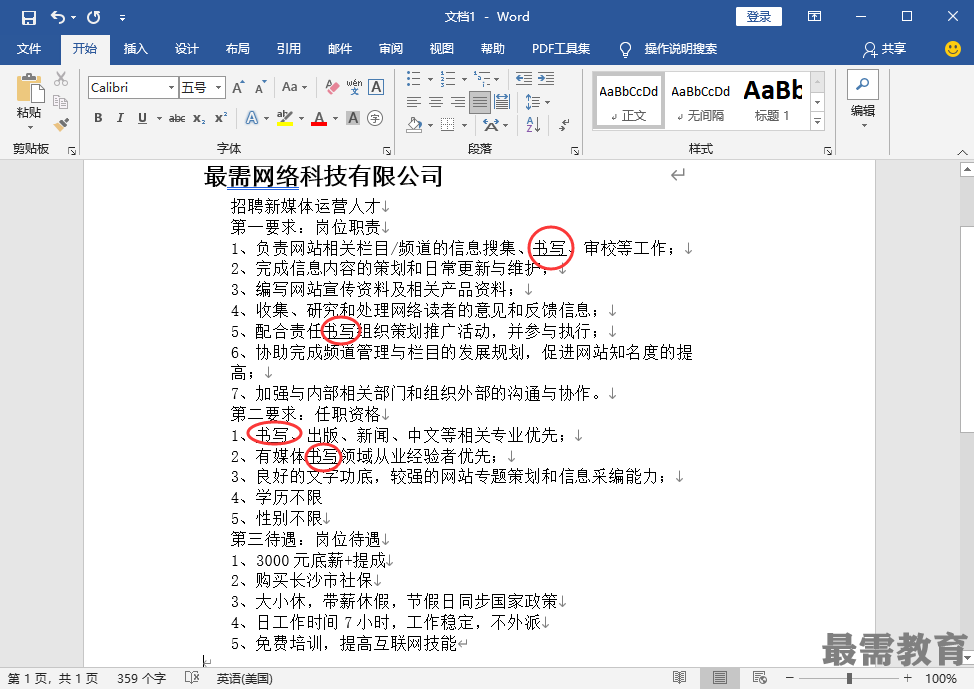Apply distributed alignment
This screenshot has height=689, width=974.
click(x=502, y=102)
